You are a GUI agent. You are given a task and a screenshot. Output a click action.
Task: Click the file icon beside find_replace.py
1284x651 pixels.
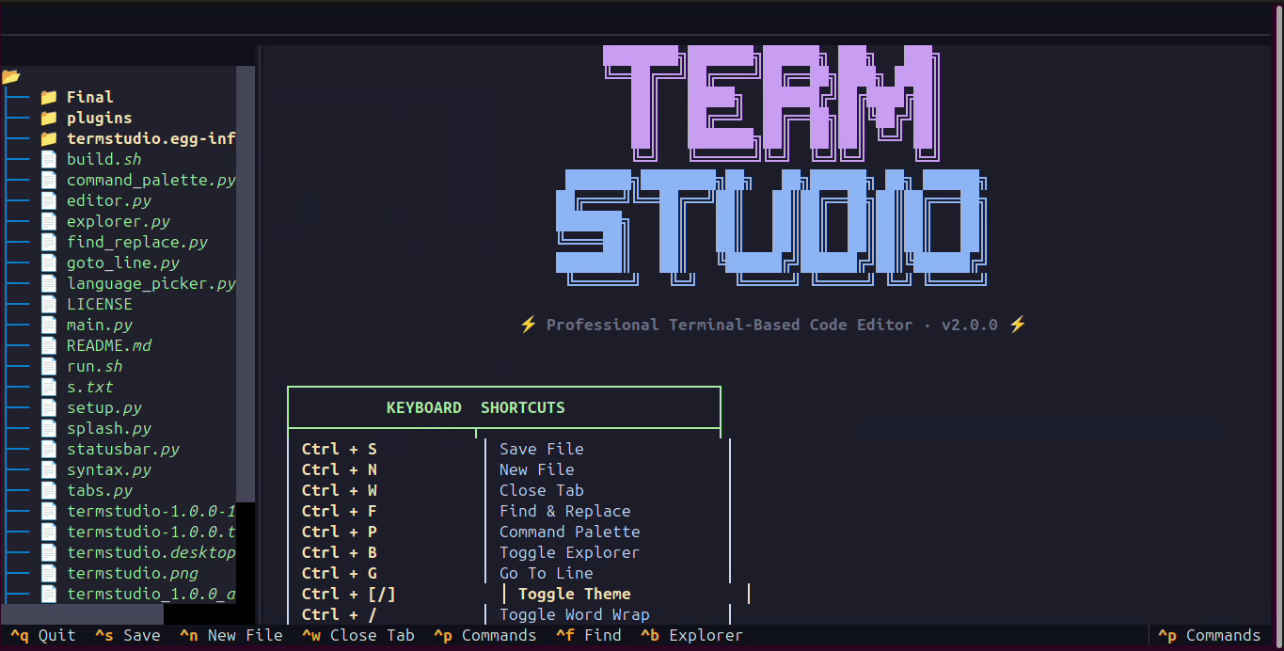coord(48,242)
